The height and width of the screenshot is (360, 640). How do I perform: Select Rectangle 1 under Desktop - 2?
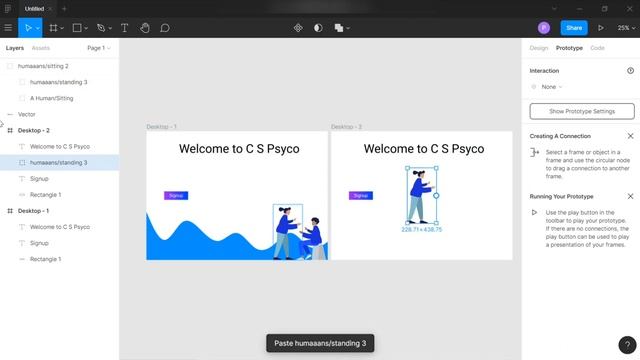(x=60, y=195)
